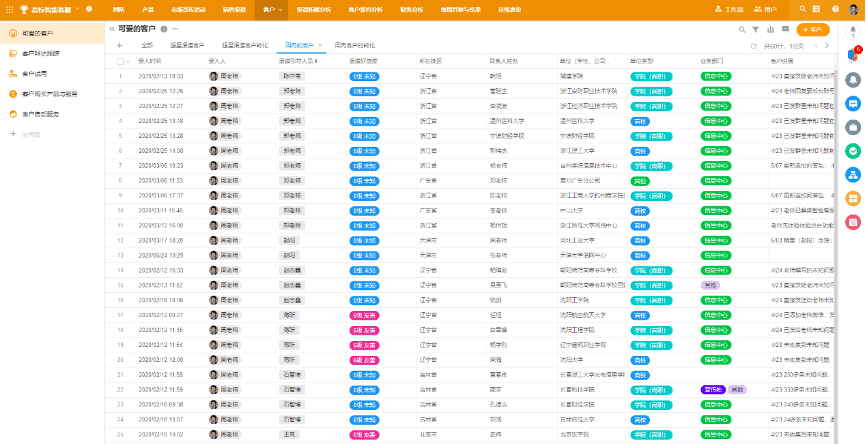The height and width of the screenshot is (445, 866).
Task: Select 可爱的客户 in left sidebar
Action: point(52,34)
